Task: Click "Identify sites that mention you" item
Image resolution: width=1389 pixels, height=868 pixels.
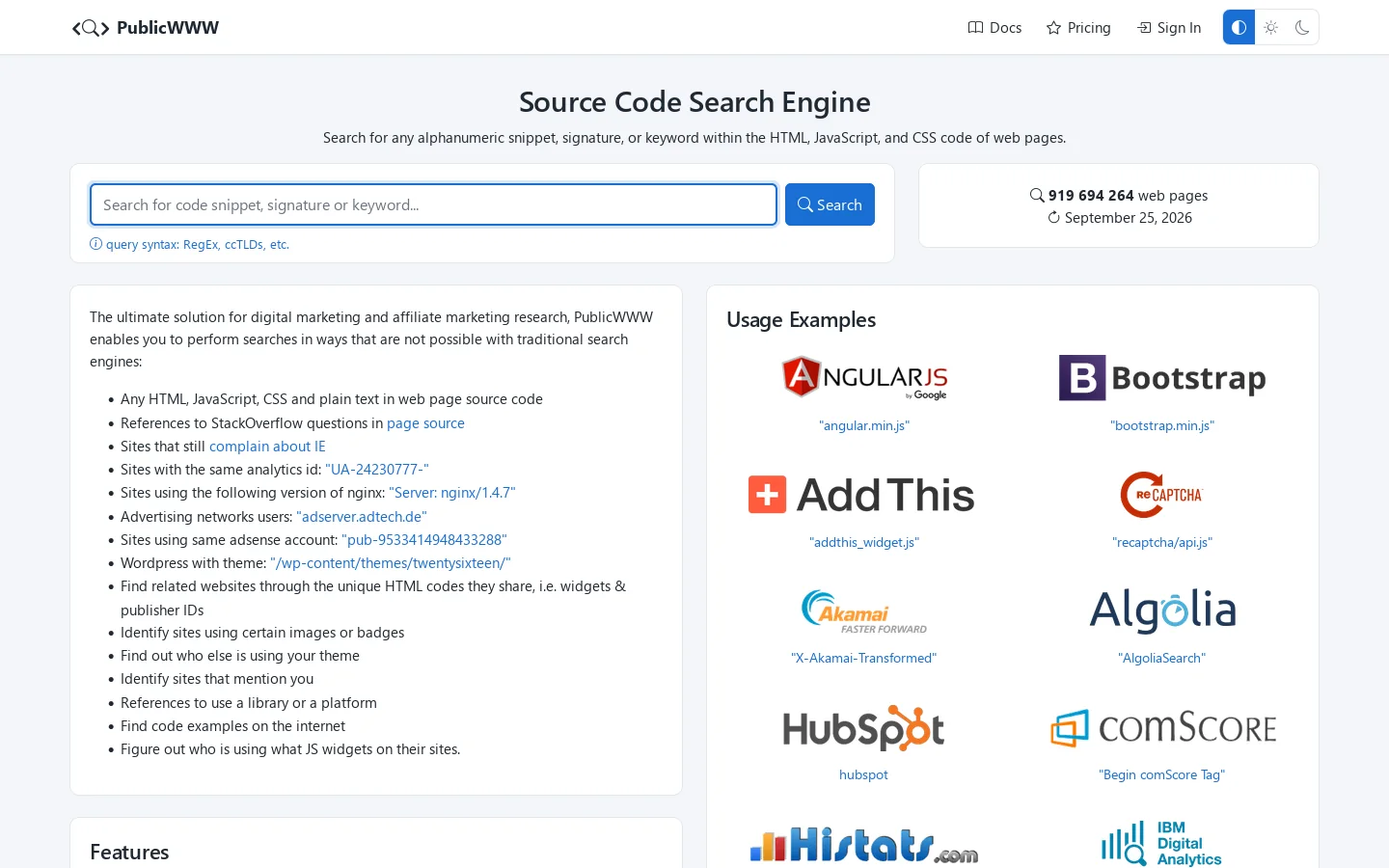Action: click(x=217, y=679)
